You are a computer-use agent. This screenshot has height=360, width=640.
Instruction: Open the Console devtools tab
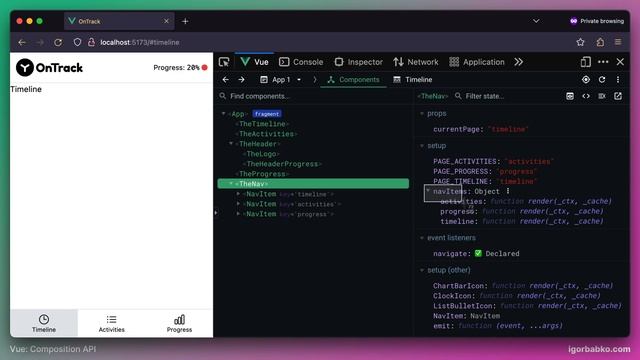coord(301,62)
